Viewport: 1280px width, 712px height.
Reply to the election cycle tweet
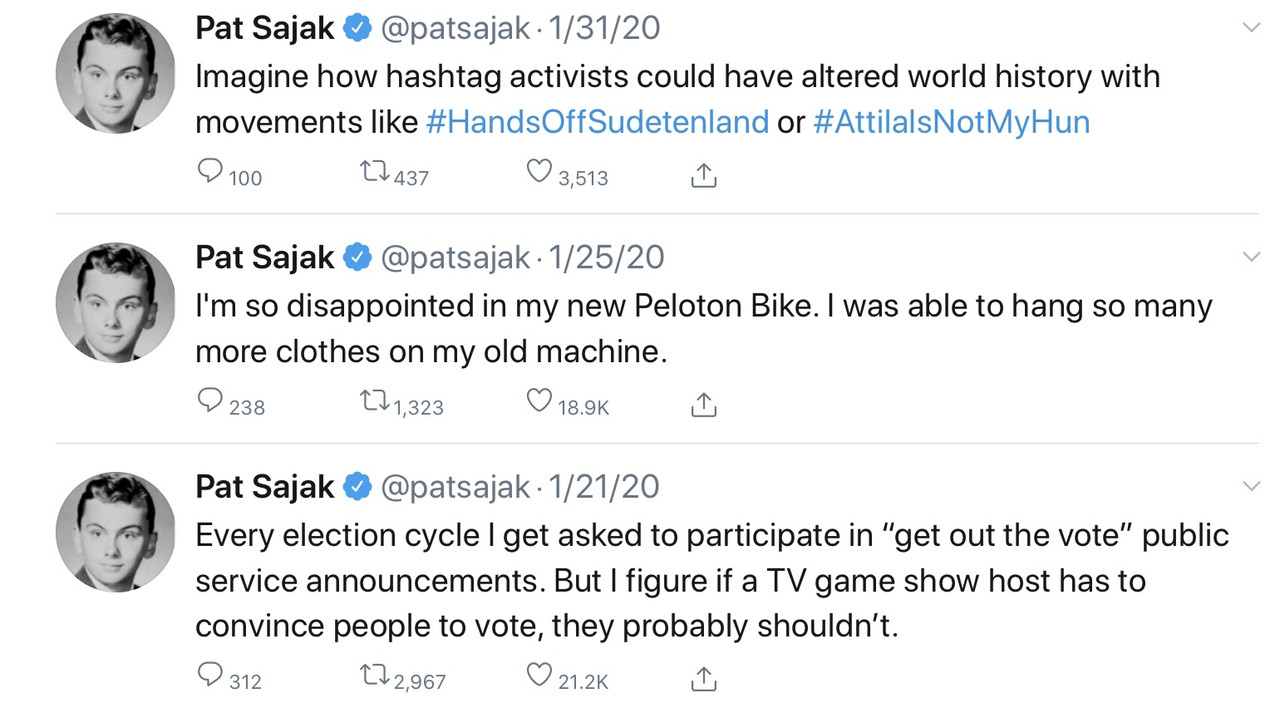[210, 677]
